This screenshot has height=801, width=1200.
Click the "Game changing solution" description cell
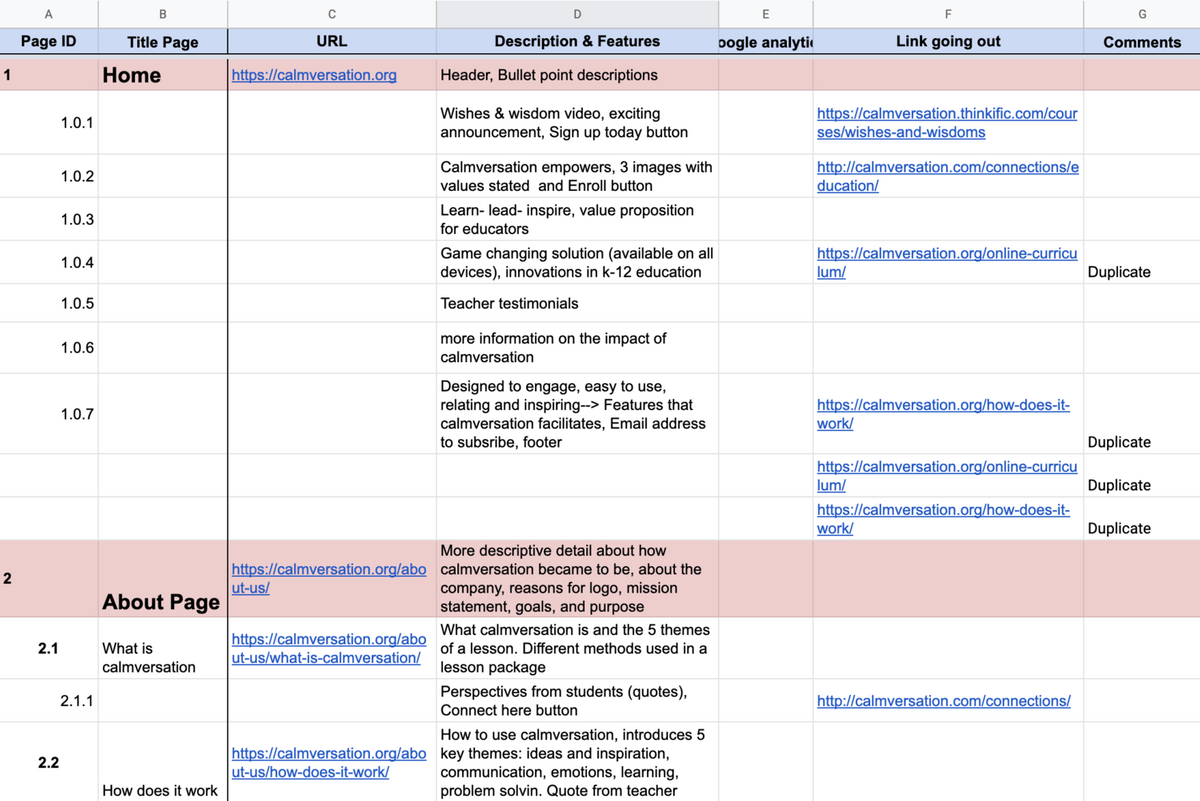(x=577, y=263)
